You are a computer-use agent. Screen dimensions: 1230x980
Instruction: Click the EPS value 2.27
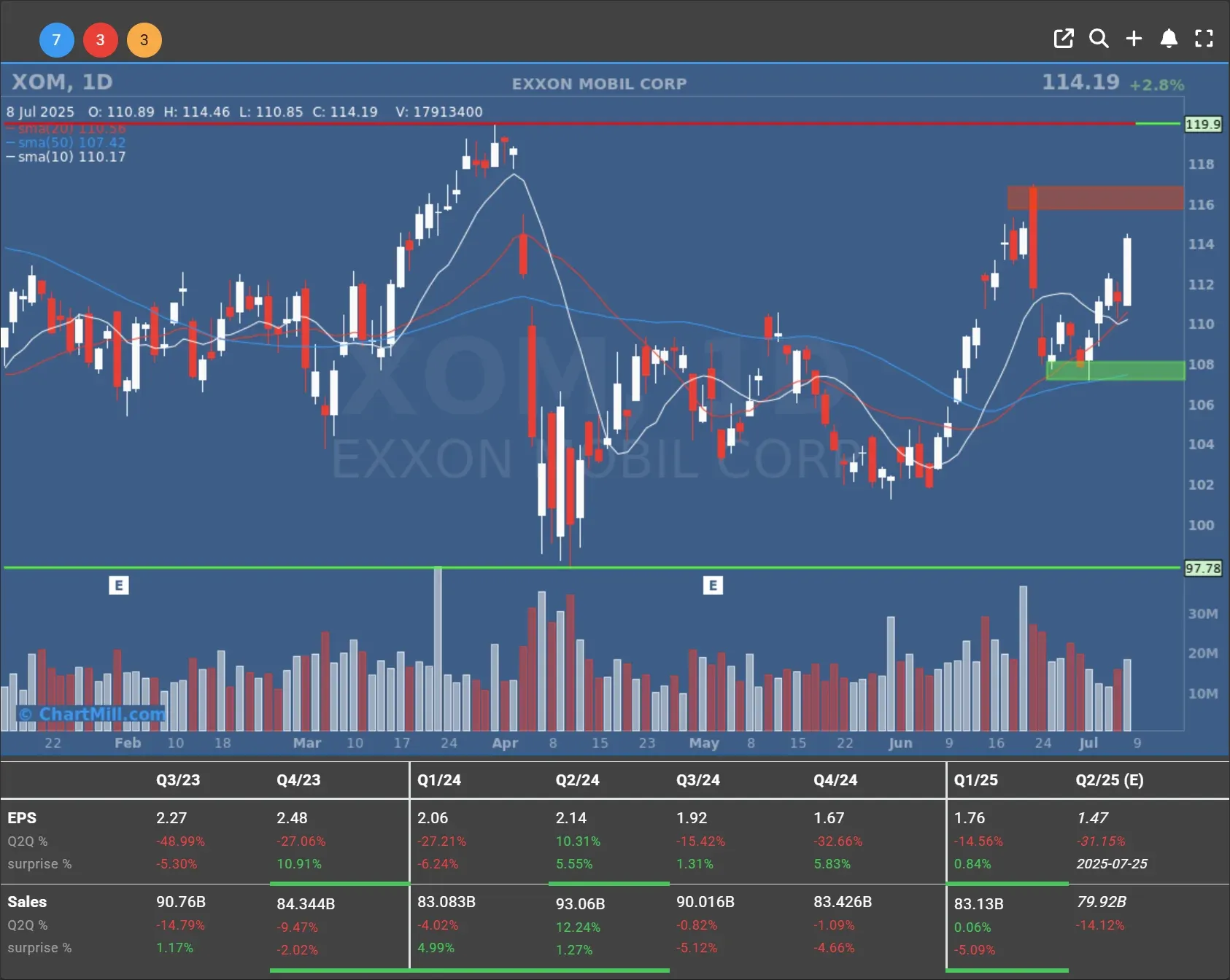pyautogui.click(x=171, y=818)
